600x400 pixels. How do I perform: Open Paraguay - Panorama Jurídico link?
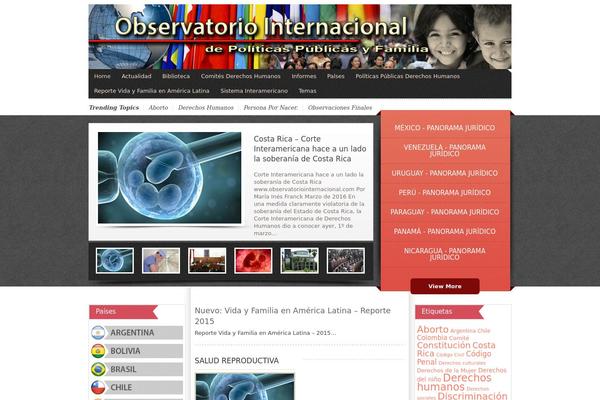445,212
